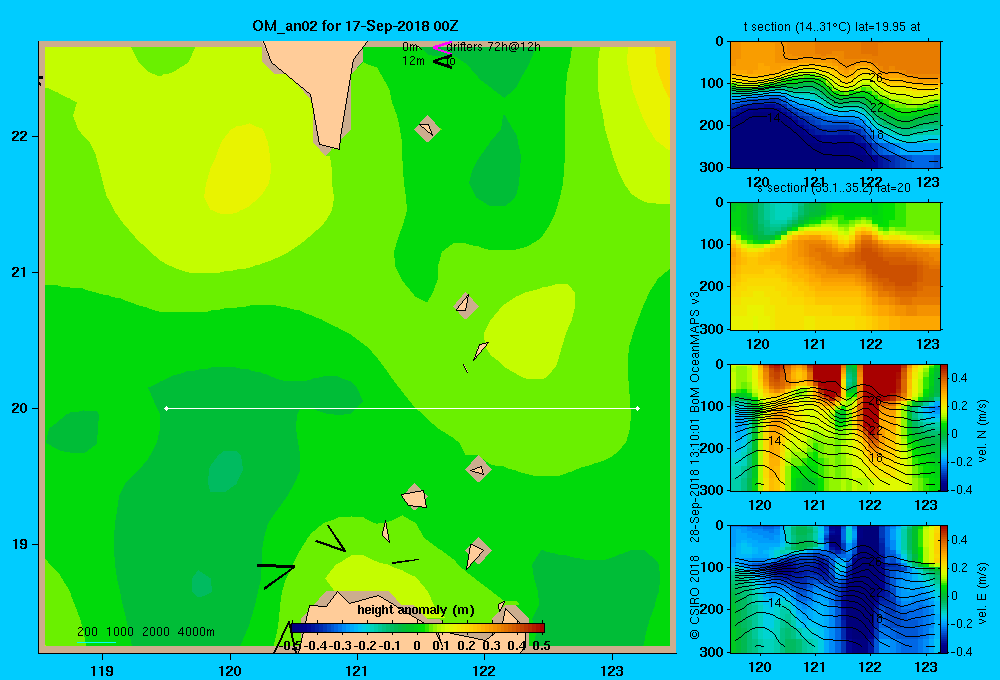Click the left endpoint marker of the white section line

click(166, 408)
